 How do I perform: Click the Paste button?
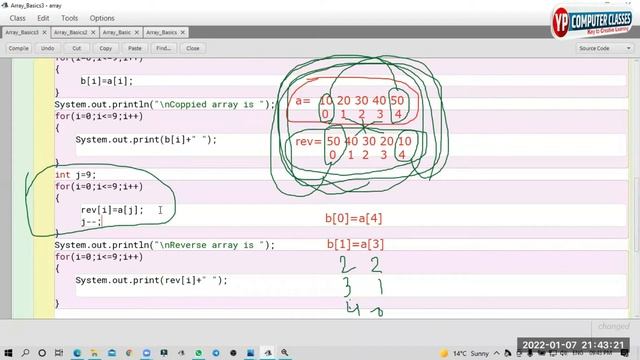point(135,48)
